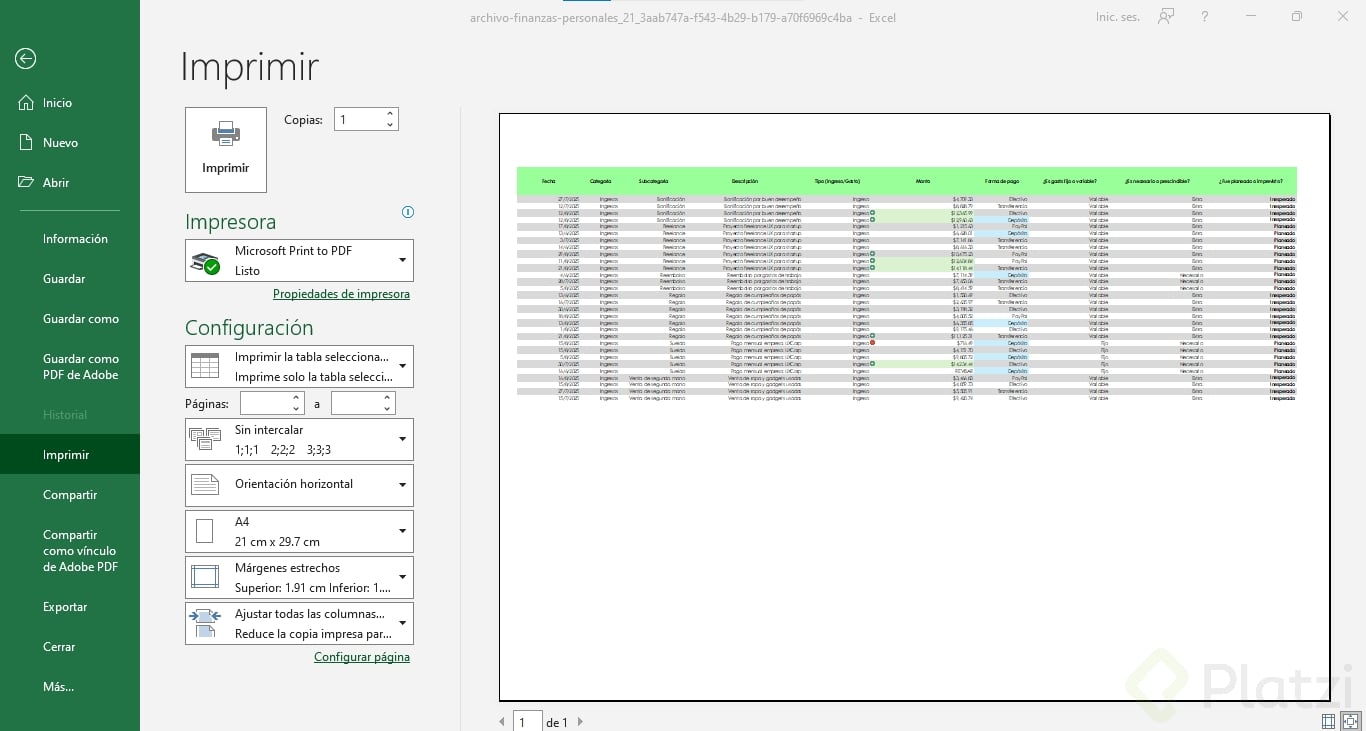Screen dimensions: 1366x731
Task: Decrease the Páginas start page value
Action: (x=297, y=409)
